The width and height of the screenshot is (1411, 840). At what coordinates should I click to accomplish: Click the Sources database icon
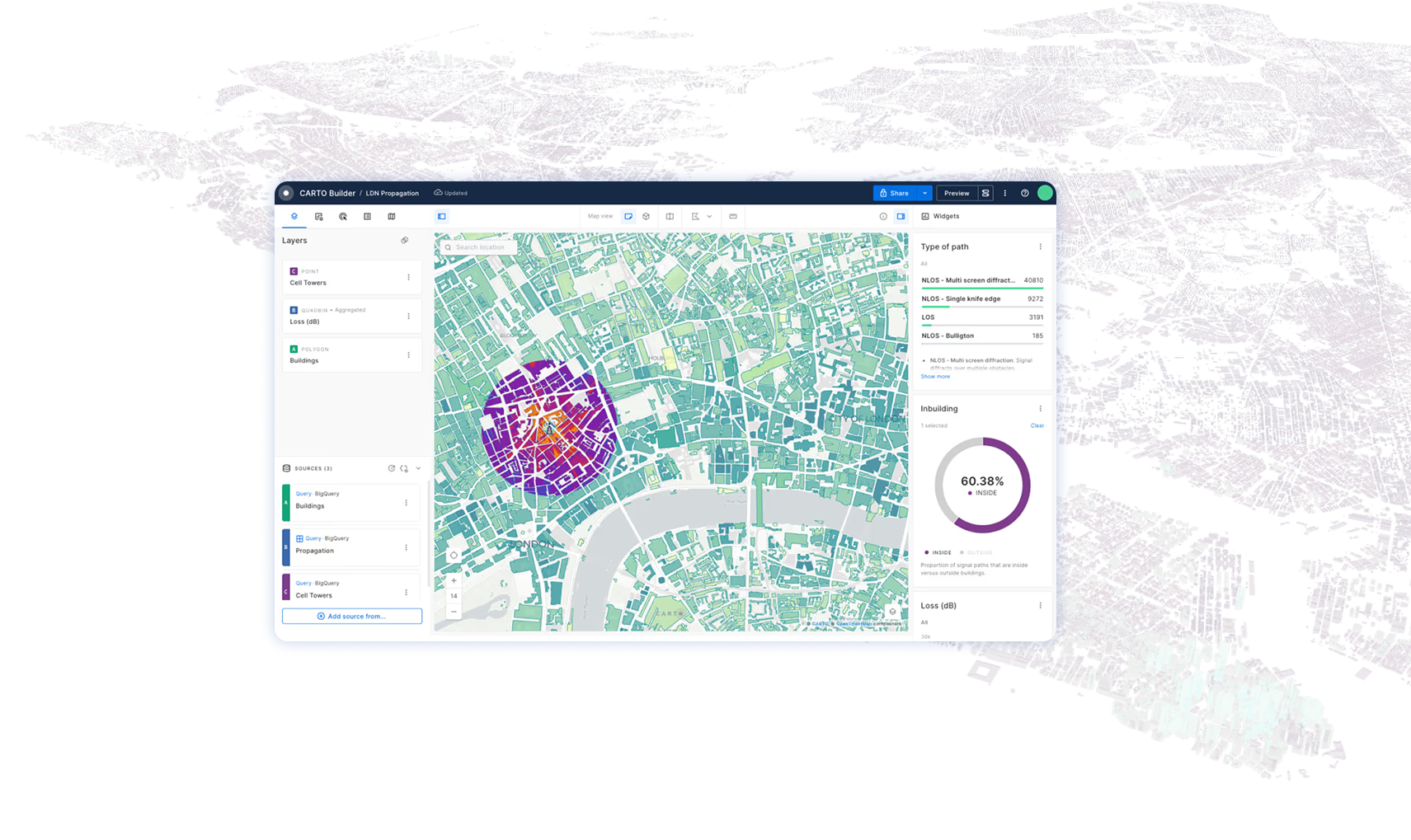tap(287, 468)
